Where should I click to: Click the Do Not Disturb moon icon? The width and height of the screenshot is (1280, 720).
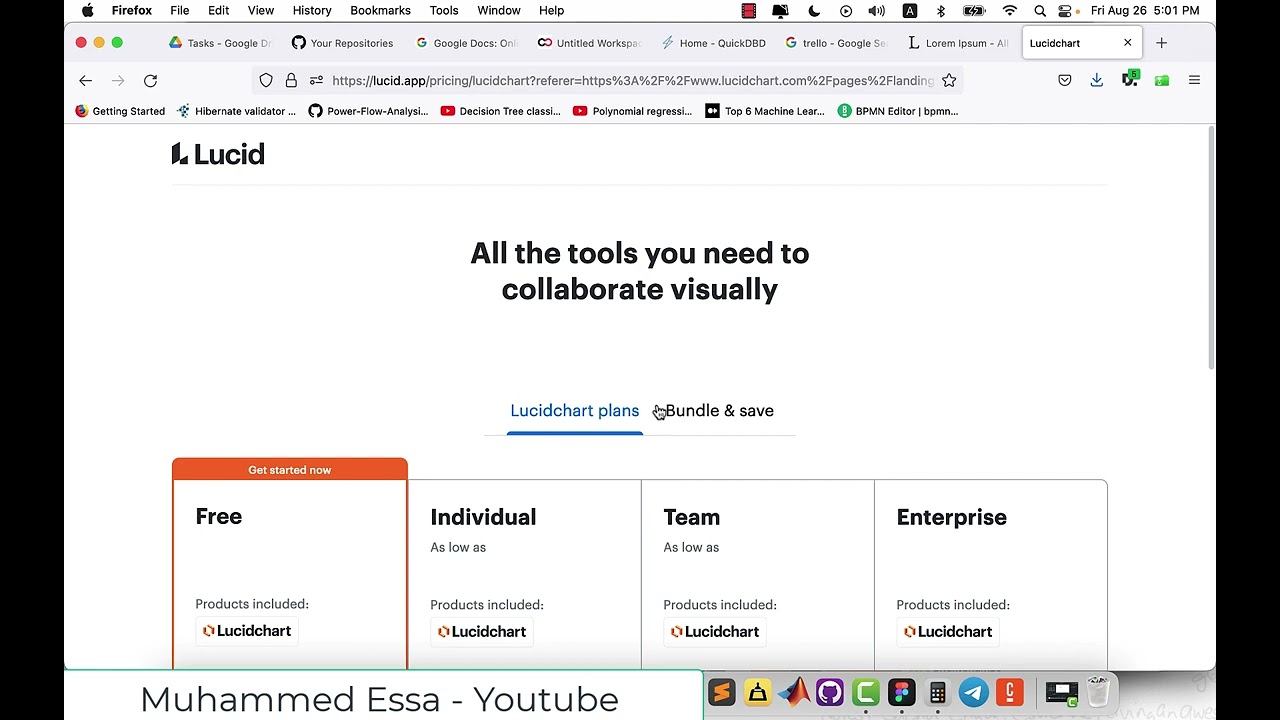click(x=814, y=10)
